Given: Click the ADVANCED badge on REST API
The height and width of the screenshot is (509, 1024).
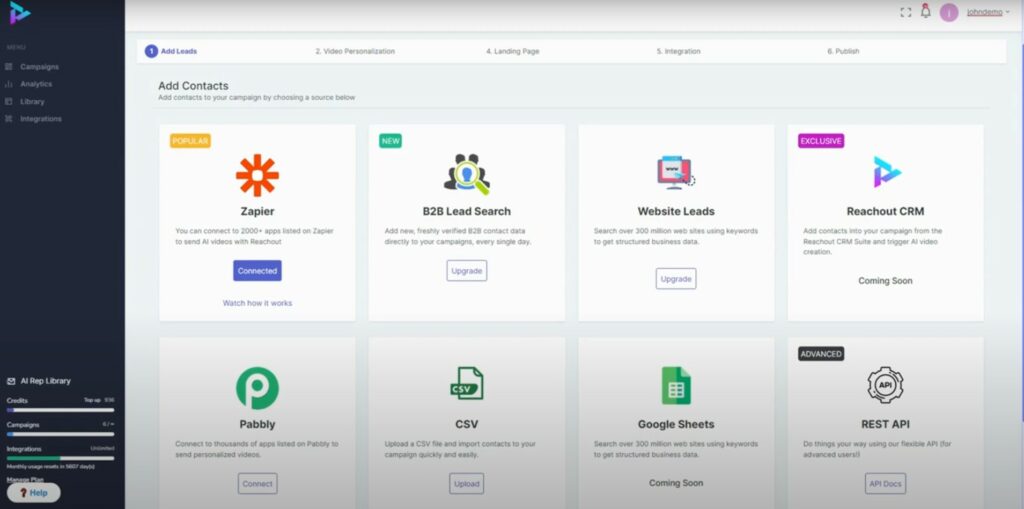Looking at the screenshot, I should tap(821, 353).
